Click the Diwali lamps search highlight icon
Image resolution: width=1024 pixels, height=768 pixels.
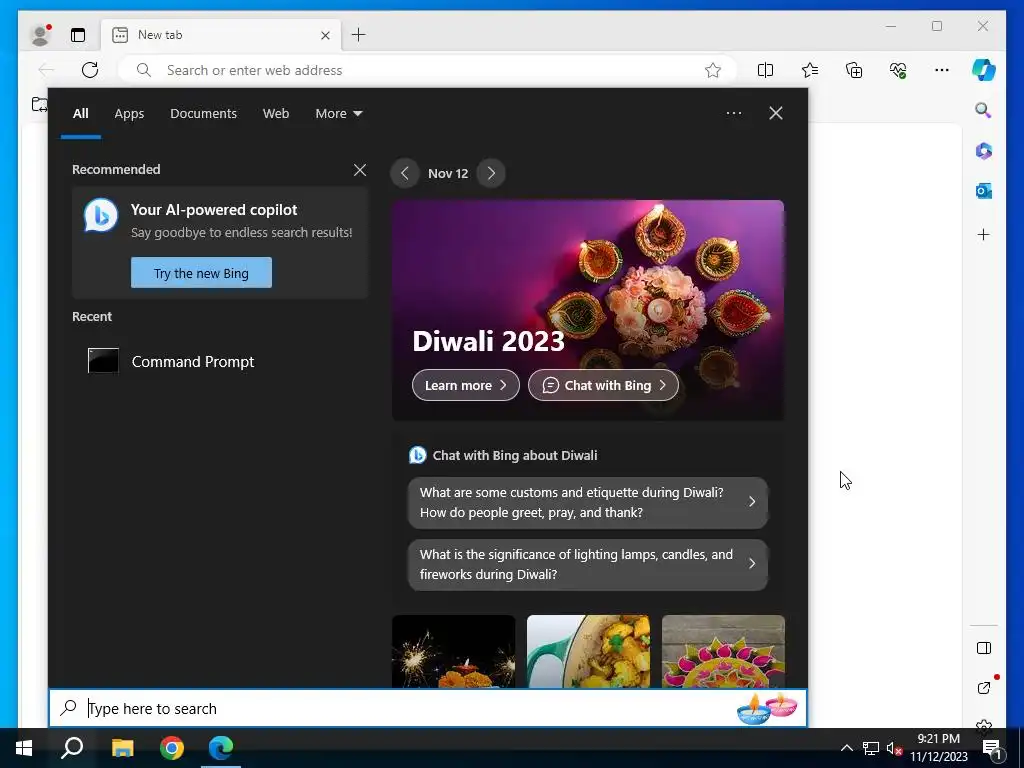coord(767,709)
